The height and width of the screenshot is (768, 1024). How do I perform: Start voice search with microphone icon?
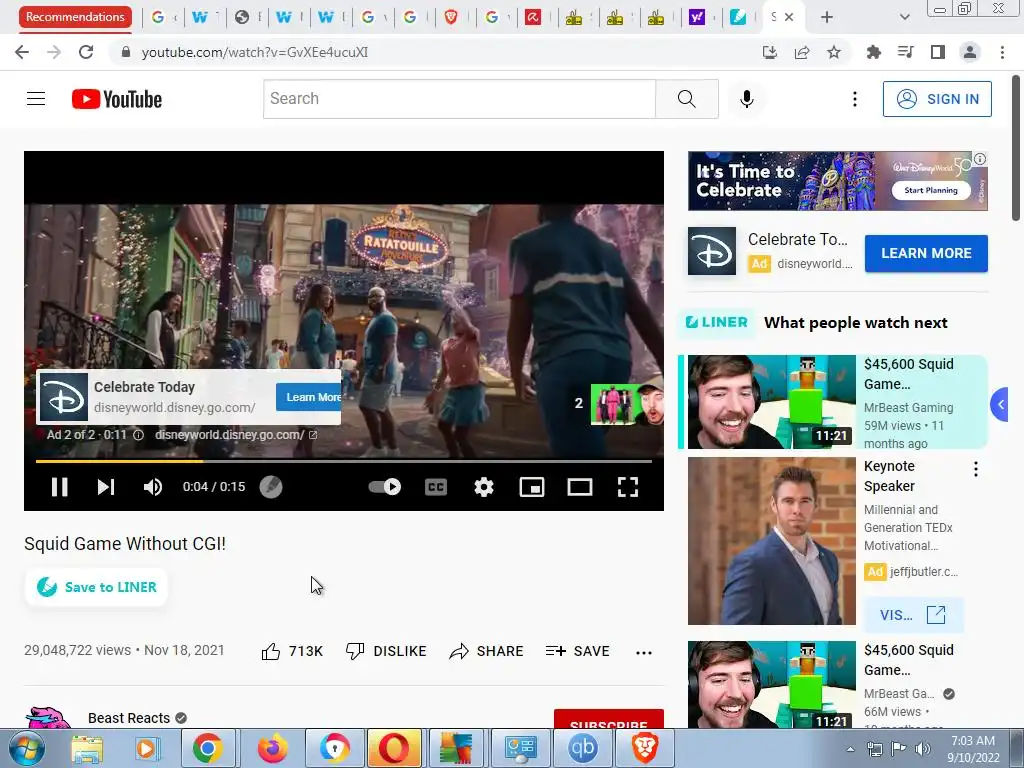tap(746, 99)
